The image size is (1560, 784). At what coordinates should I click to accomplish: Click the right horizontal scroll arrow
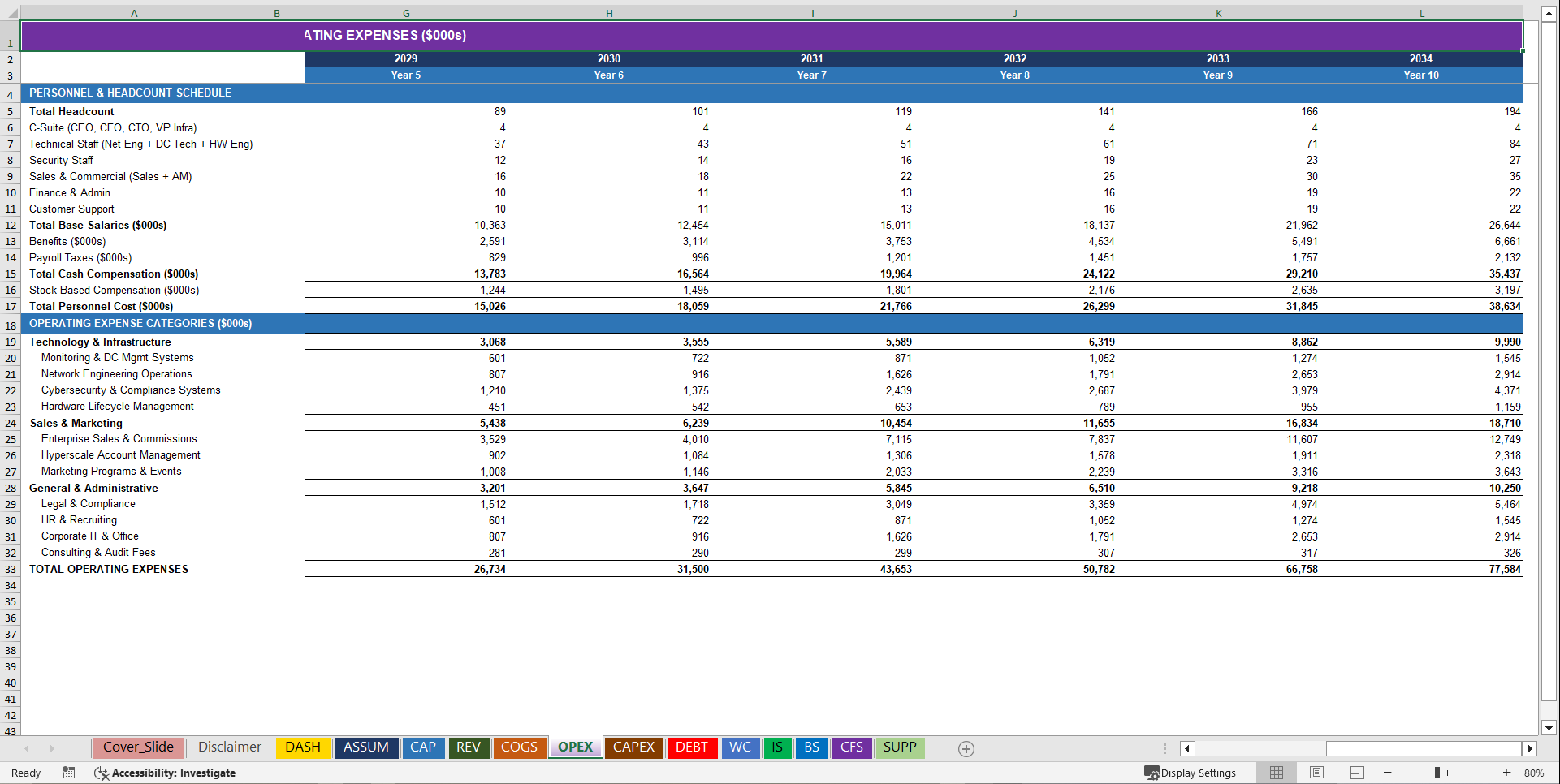pos(1530,748)
